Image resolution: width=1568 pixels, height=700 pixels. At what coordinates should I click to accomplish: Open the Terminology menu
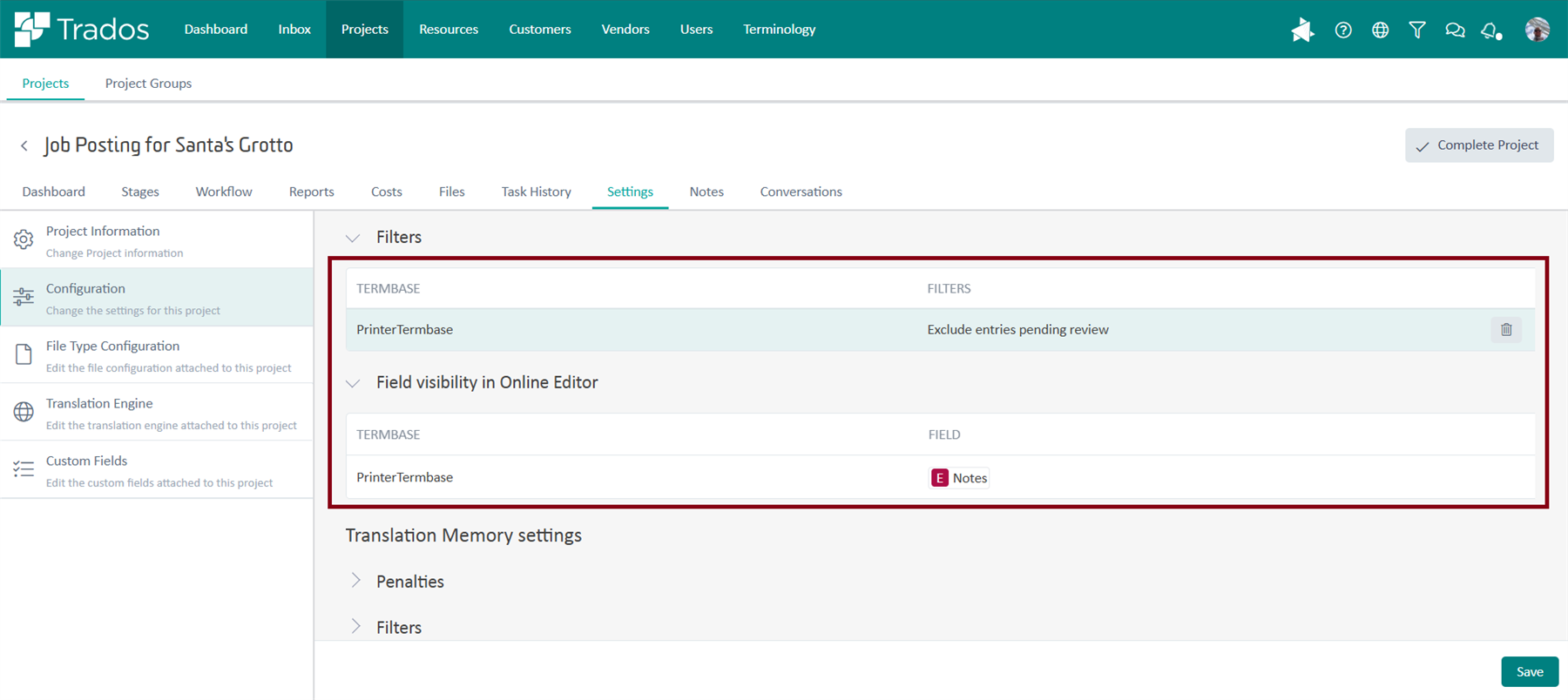point(780,29)
